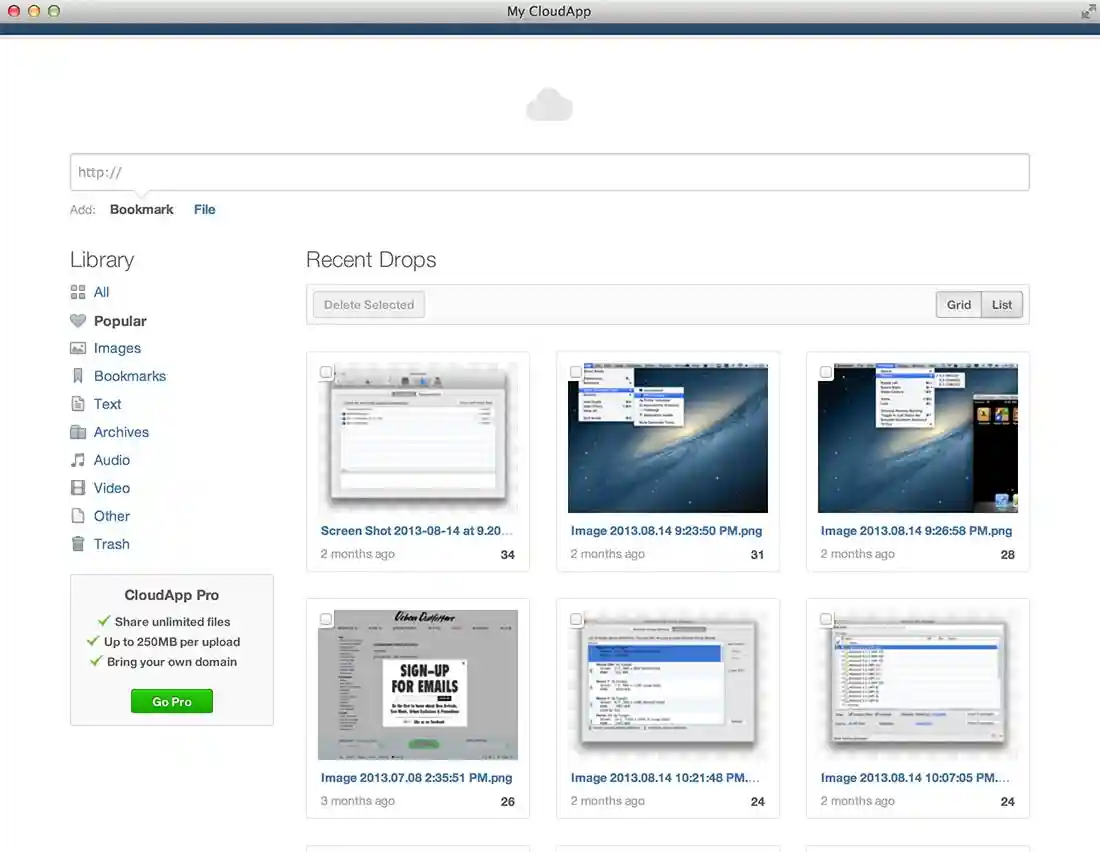Switch drops view to Grid
The width and height of the screenshot is (1100, 852).
tap(958, 304)
